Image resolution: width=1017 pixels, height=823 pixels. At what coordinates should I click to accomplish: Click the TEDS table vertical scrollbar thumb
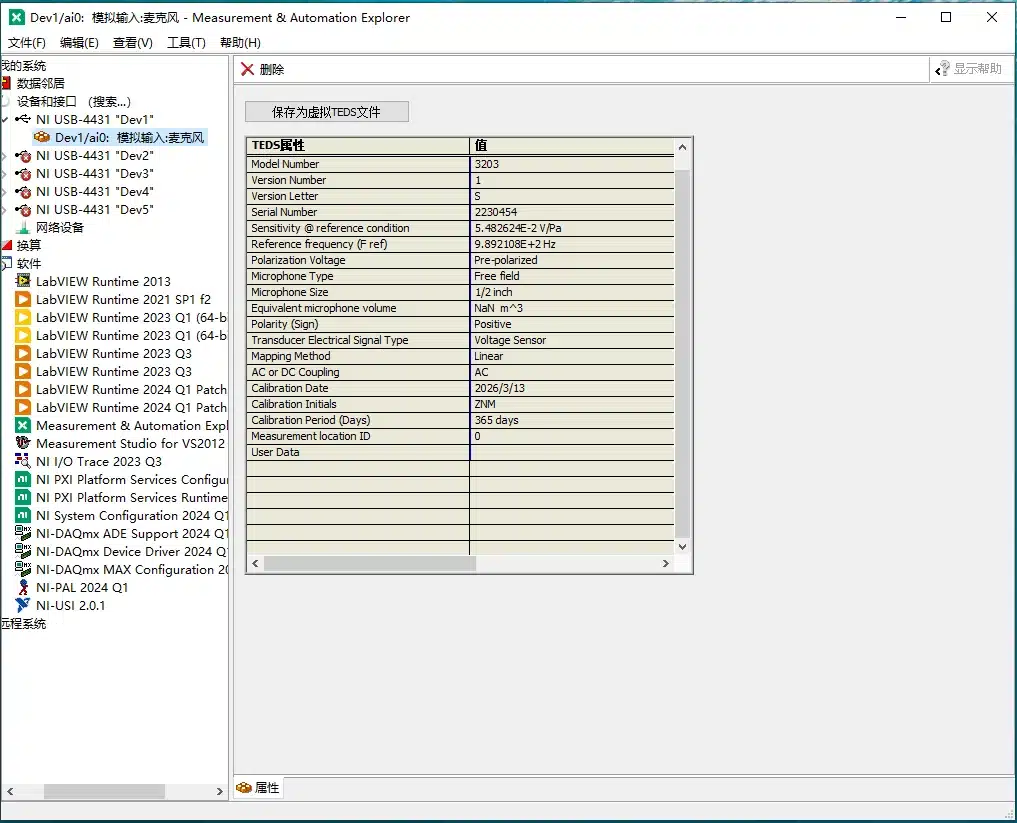pyautogui.click(x=682, y=354)
